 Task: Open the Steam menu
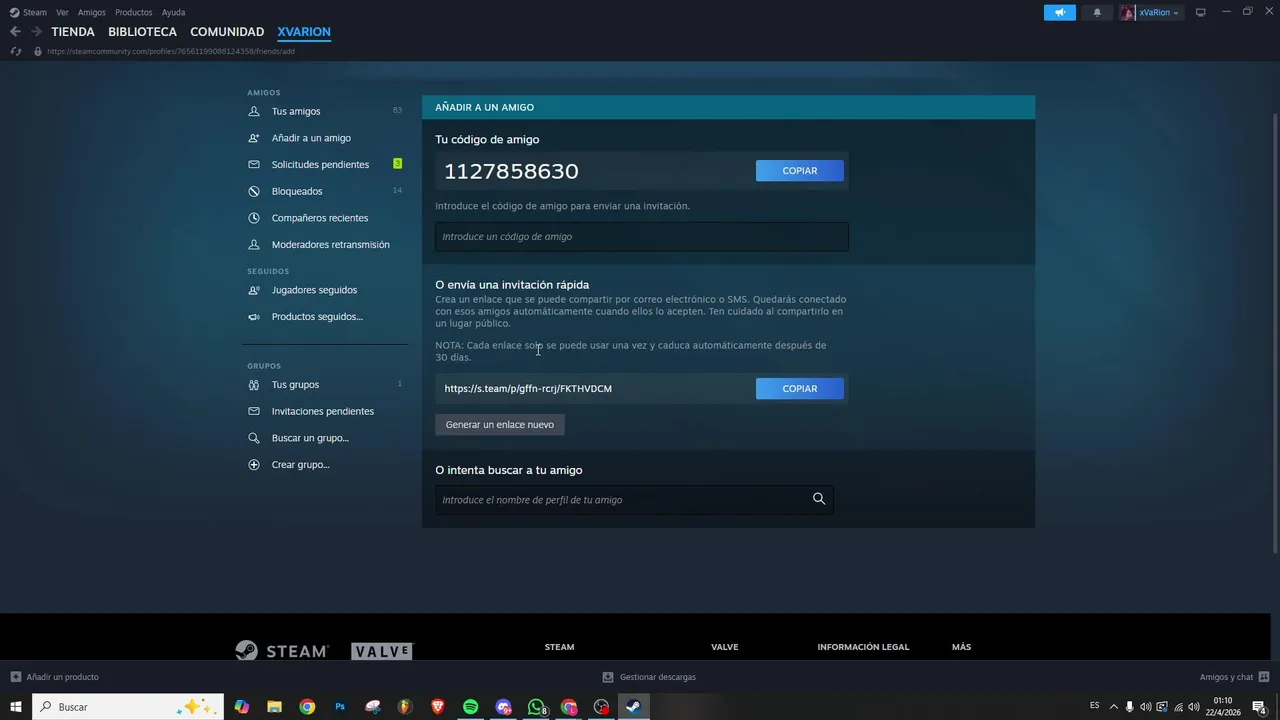35,12
